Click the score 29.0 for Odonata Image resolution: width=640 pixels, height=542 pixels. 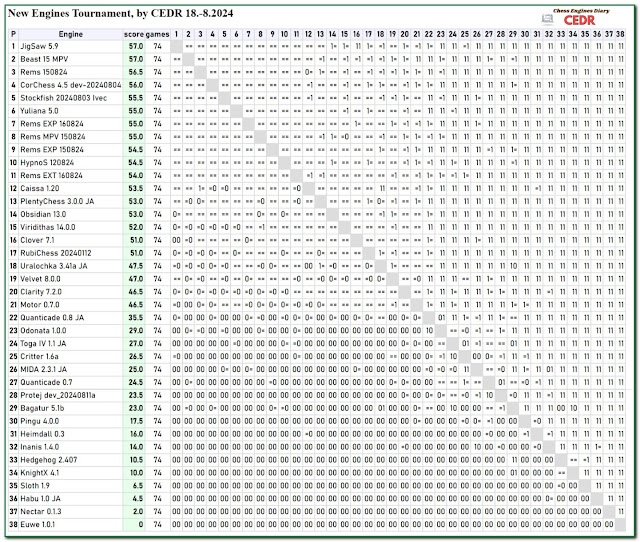136,331
